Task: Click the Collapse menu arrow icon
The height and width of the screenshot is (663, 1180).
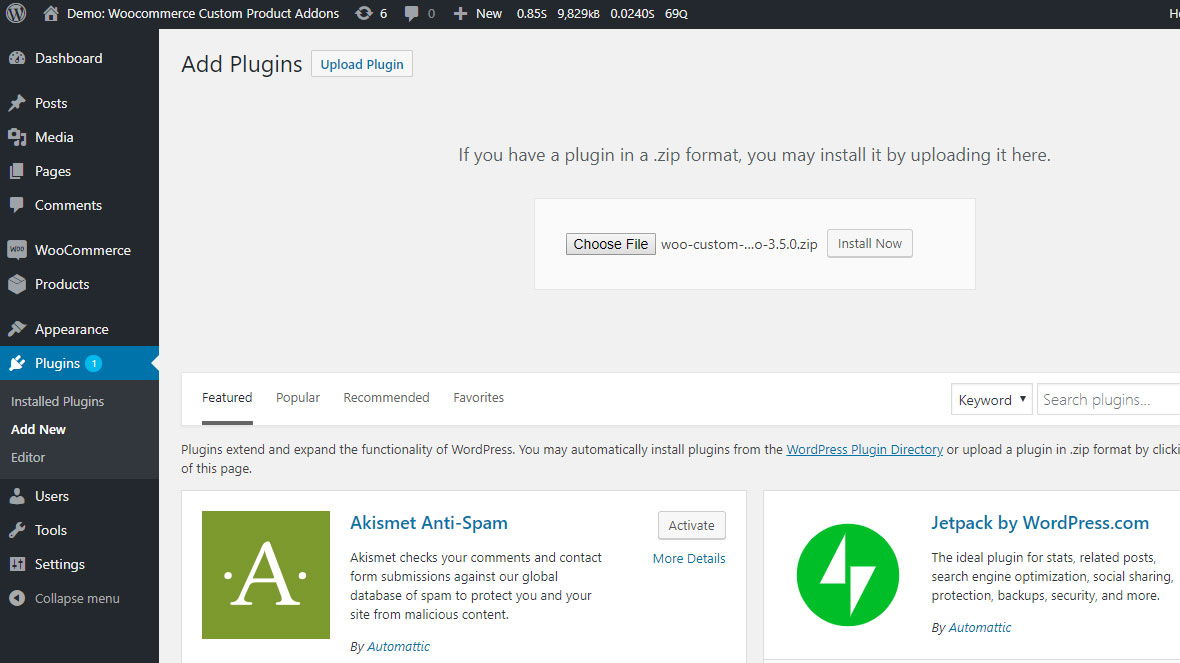Action: tap(17, 598)
